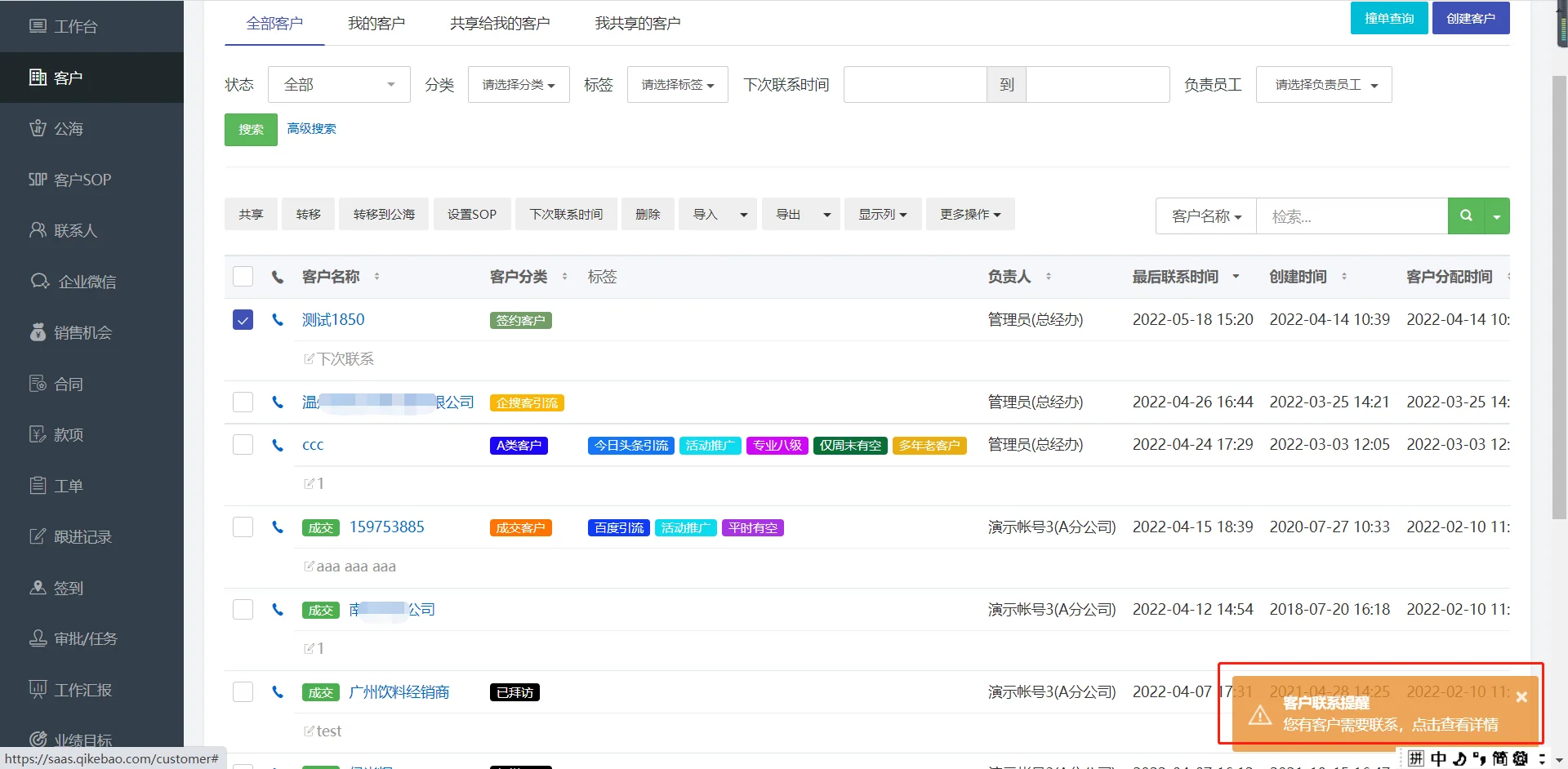The image size is (1568, 769).
Task: Uncheck the 测试1850 row checkbox
Action: [x=243, y=320]
